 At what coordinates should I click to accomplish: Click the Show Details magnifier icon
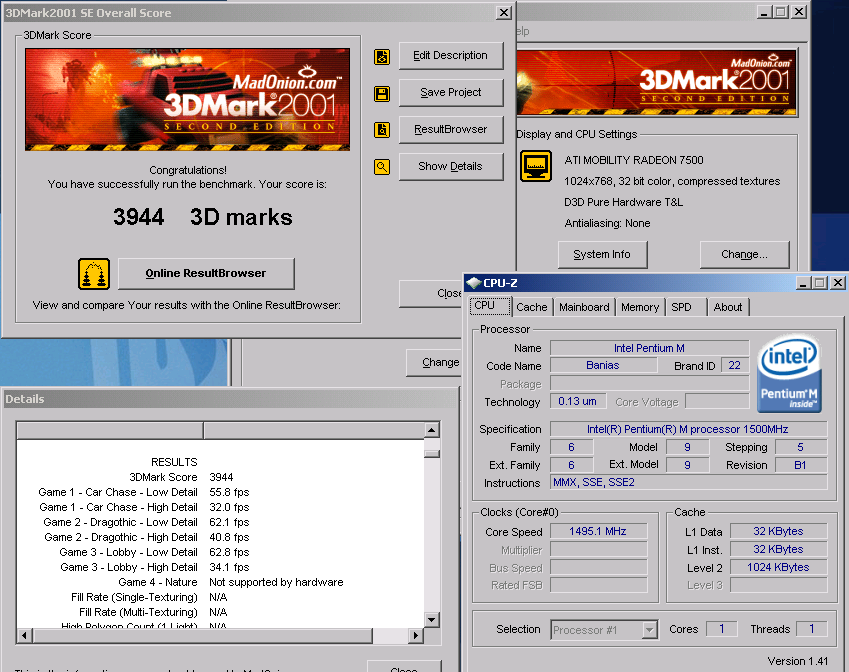[x=382, y=167]
